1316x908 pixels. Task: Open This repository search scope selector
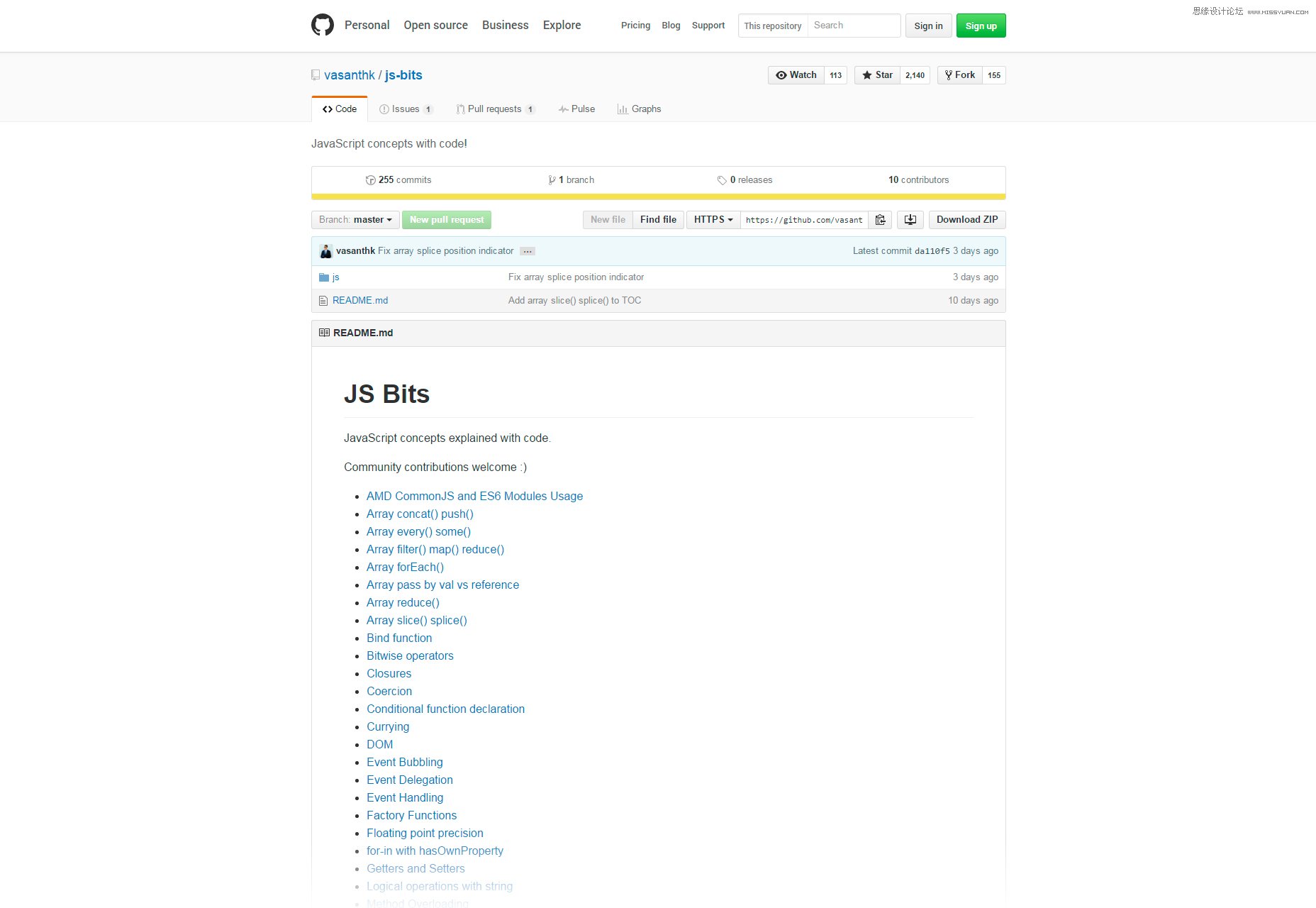[x=773, y=26]
